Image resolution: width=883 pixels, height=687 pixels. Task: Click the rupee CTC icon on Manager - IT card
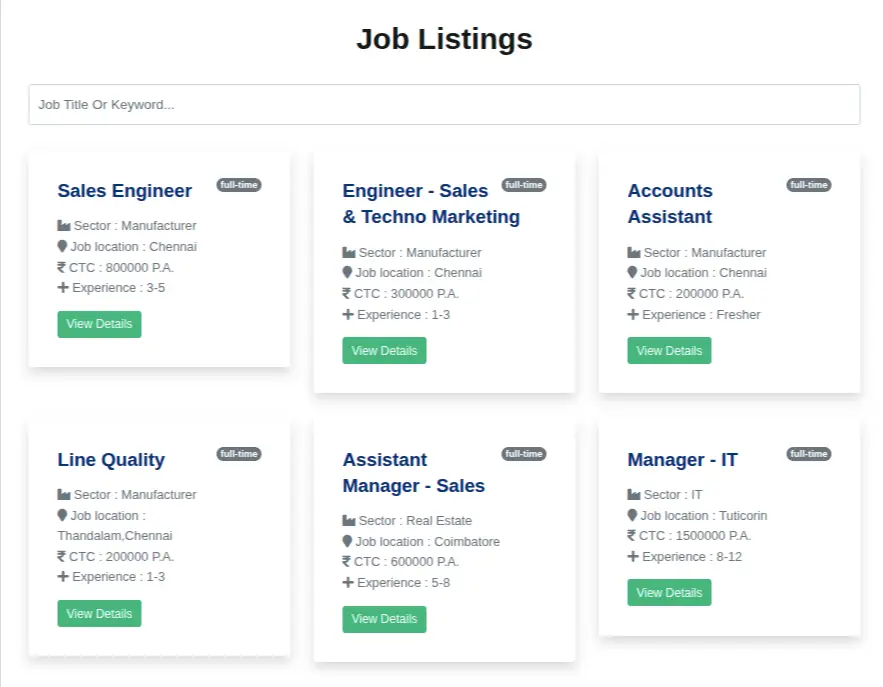click(633, 535)
